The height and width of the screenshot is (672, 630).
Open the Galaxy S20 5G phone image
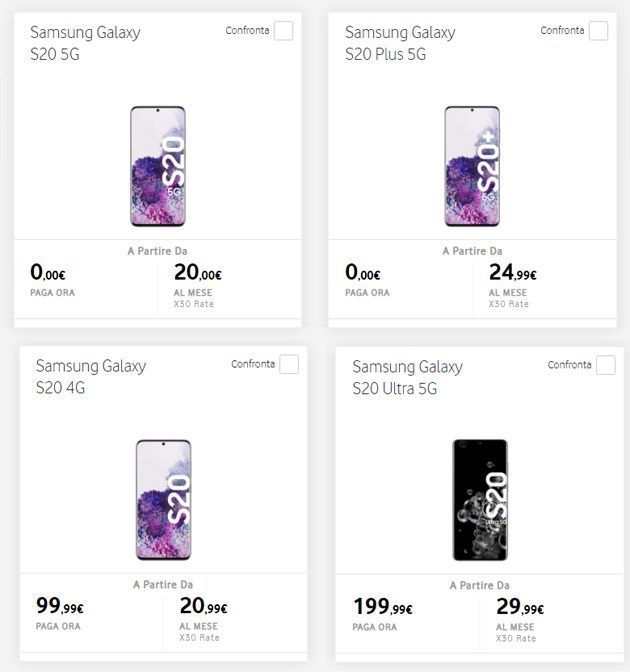[158, 166]
